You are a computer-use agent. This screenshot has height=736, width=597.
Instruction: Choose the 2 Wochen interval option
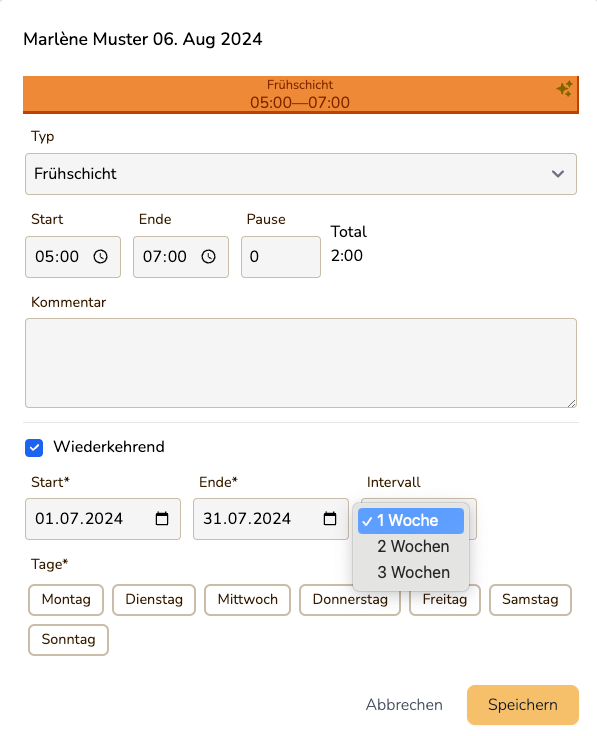pyautogui.click(x=411, y=546)
